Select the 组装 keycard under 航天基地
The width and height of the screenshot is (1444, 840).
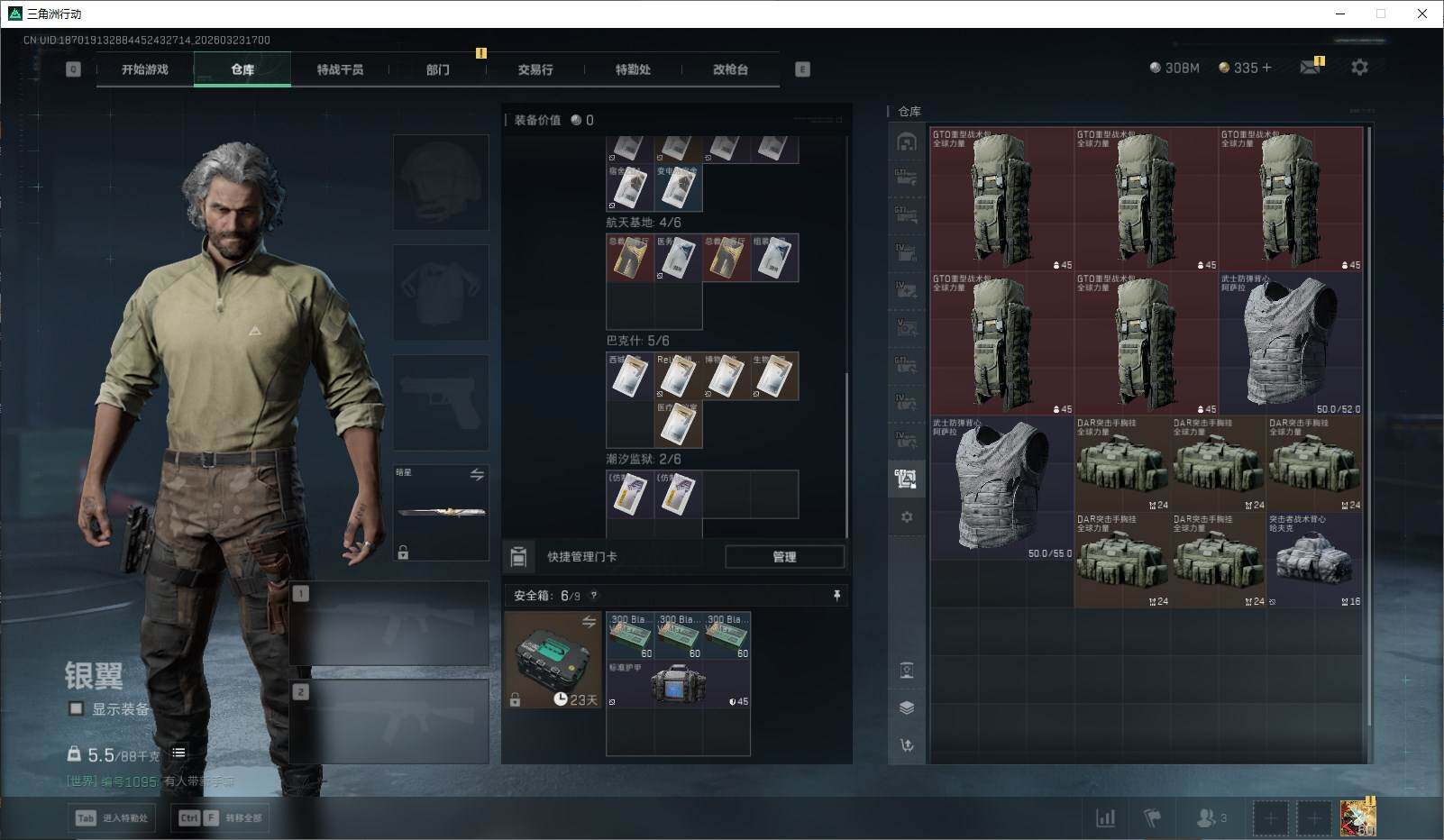tap(774, 258)
